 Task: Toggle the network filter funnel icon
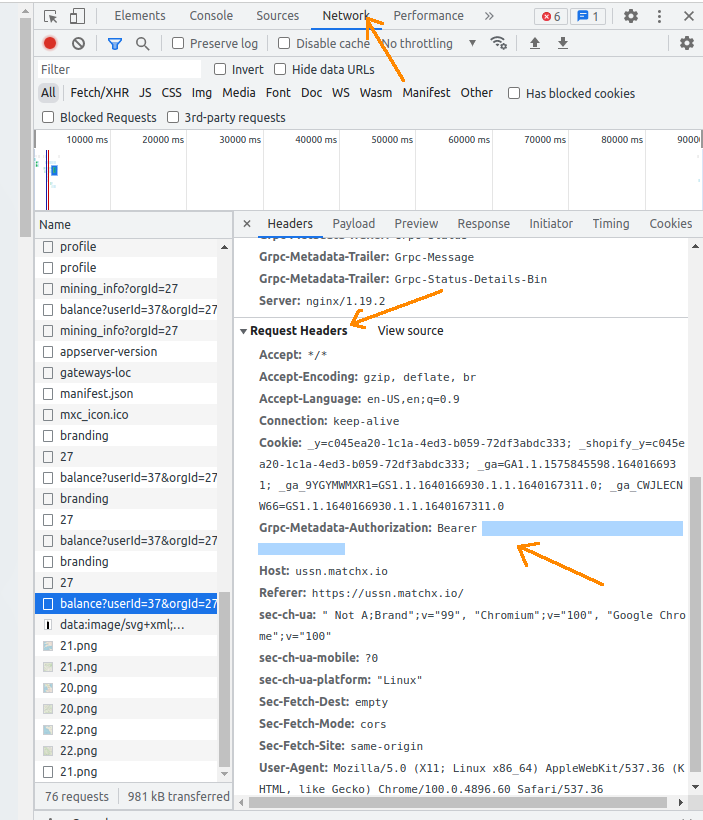pos(115,43)
